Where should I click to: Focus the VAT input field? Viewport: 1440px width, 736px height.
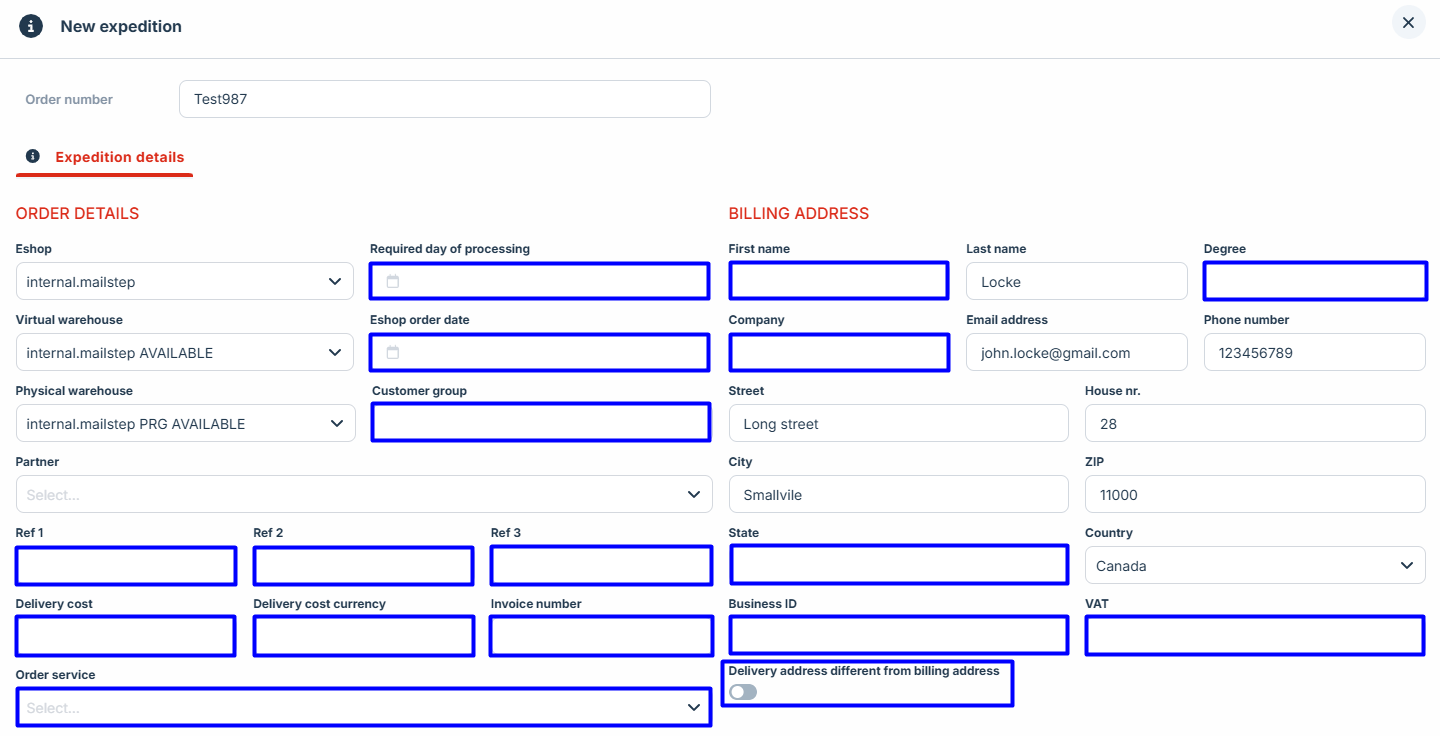pyautogui.click(x=1254, y=636)
